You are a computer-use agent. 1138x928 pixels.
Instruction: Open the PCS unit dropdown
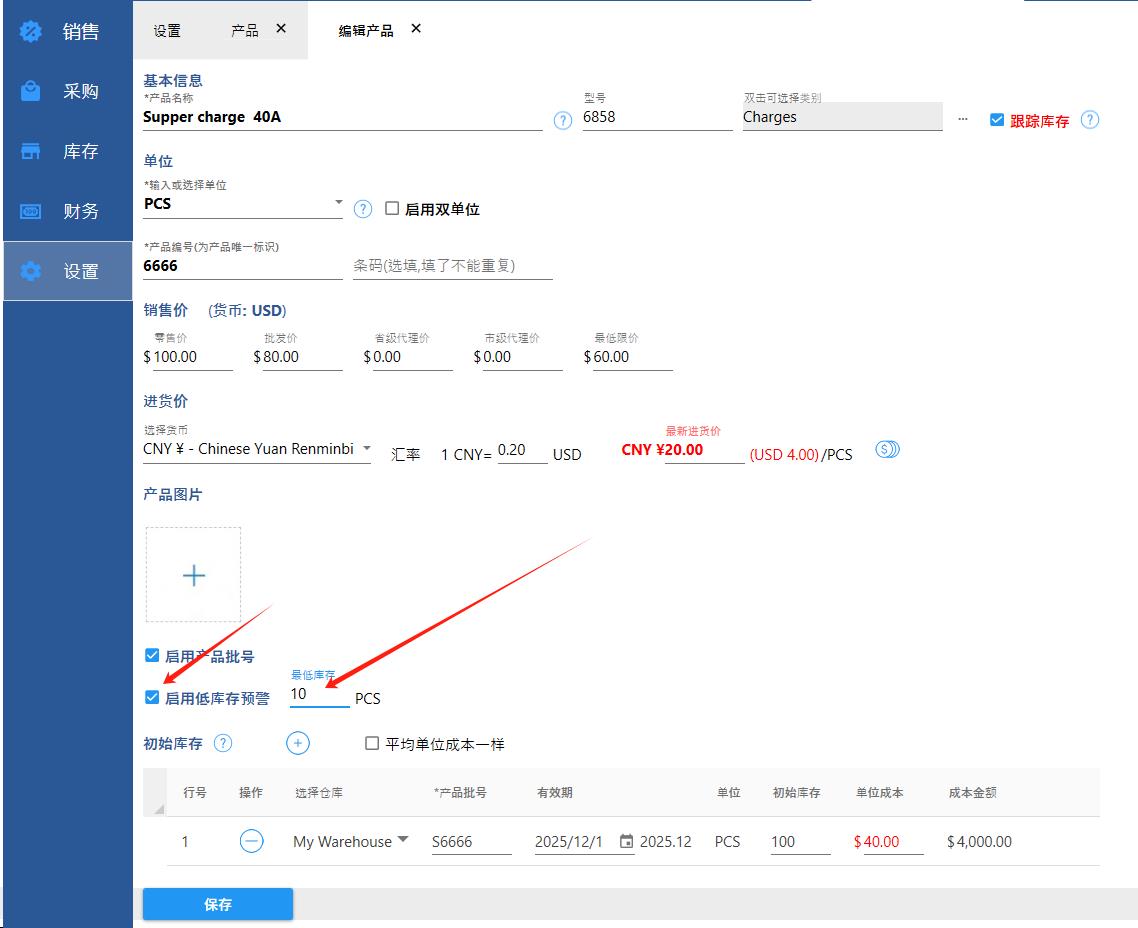click(337, 203)
